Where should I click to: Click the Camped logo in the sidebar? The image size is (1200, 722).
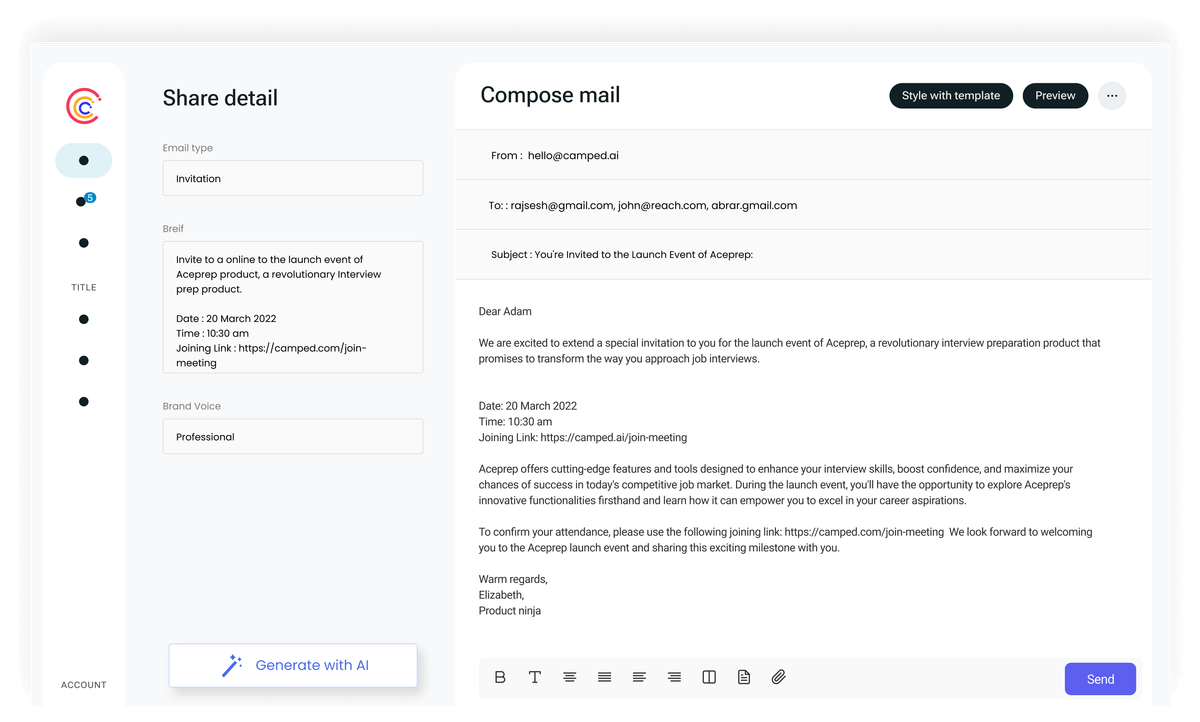[83, 107]
